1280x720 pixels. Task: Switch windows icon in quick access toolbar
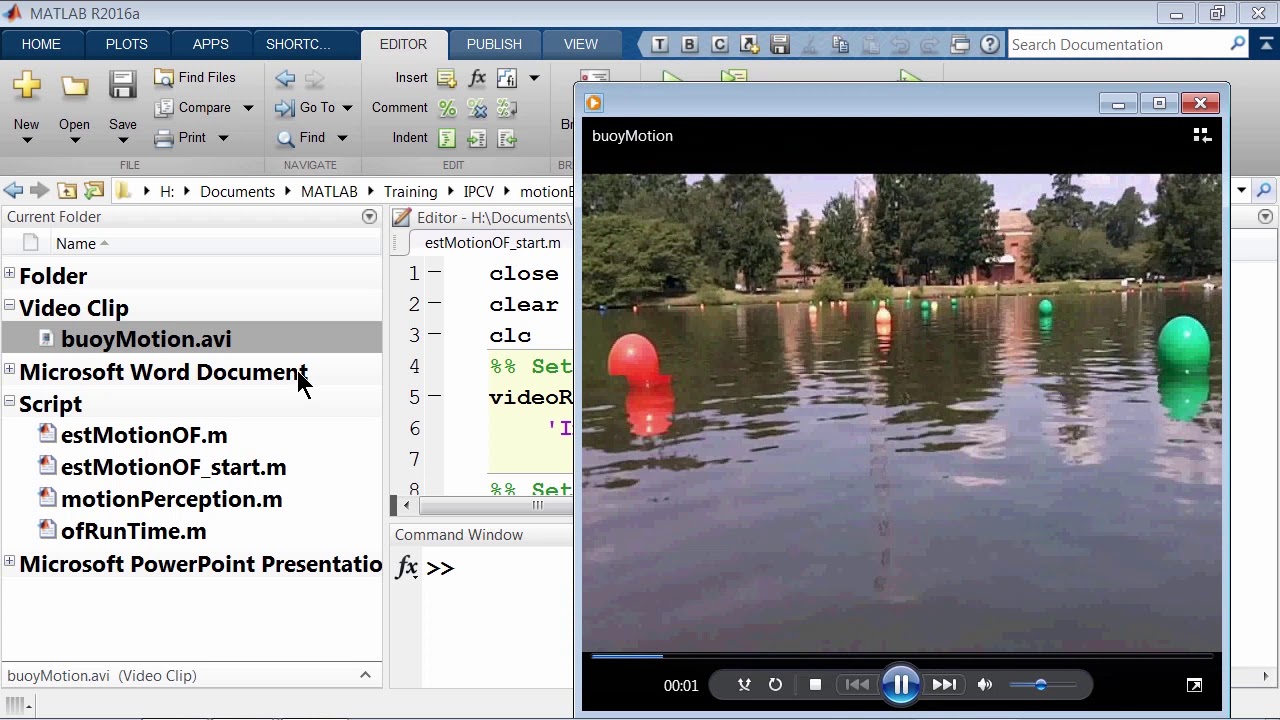tap(960, 44)
